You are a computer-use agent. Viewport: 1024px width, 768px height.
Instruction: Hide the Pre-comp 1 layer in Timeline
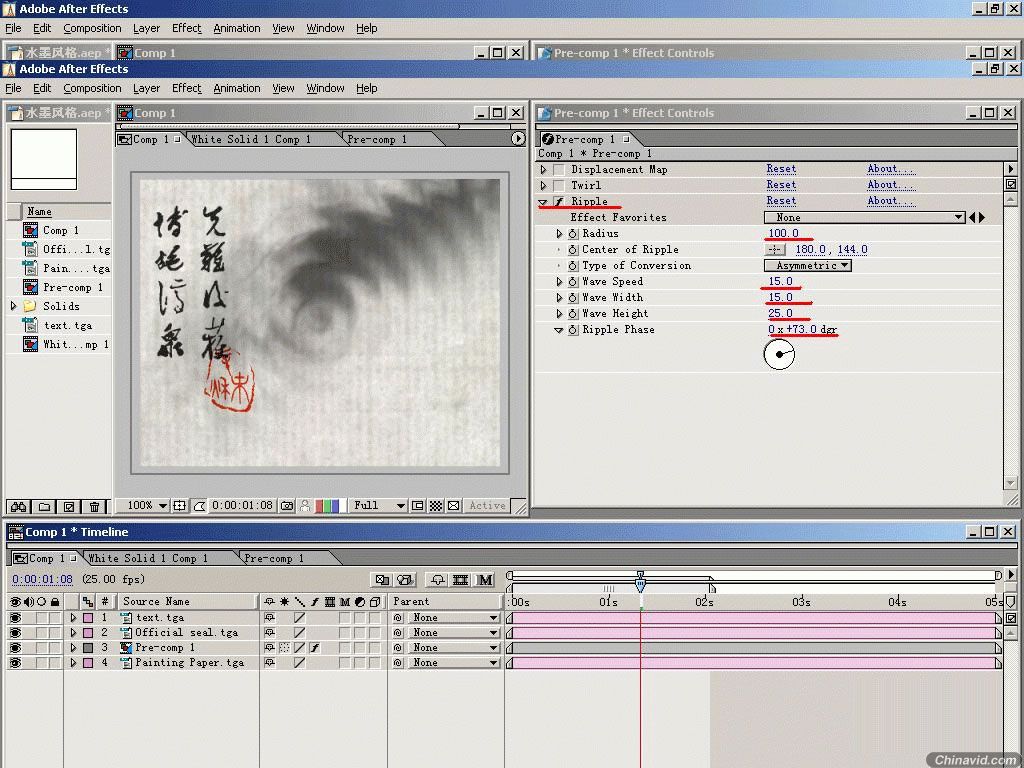[15, 648]
